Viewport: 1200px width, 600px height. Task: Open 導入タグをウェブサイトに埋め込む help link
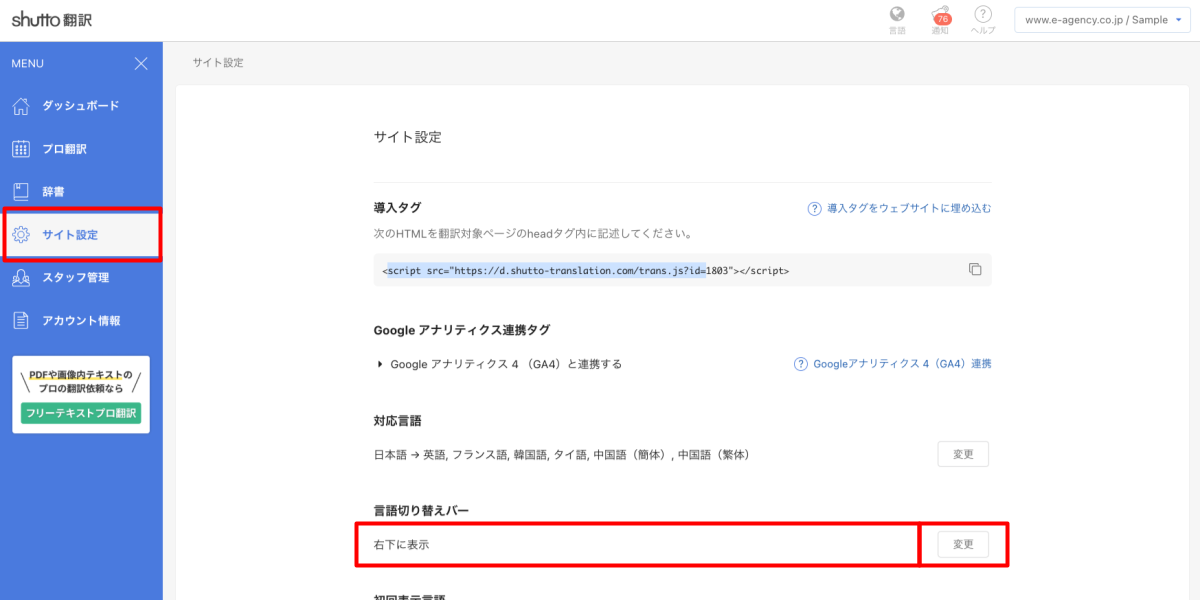tap(909, 209)
